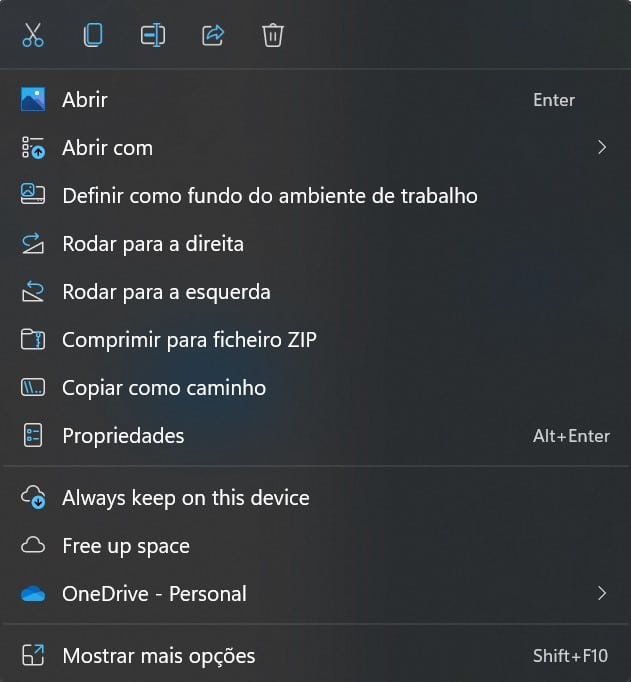Select Abrir to open the image
This screenshot has height=682, width=631.
click(85, 100)
